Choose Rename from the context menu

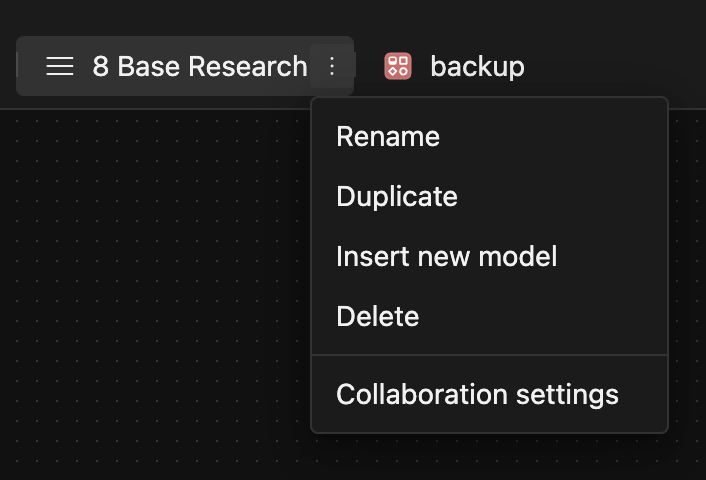point(388,136)
